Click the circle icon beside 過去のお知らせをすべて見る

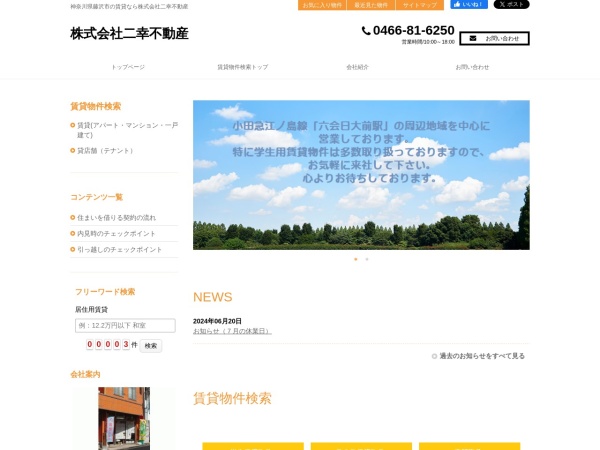434,356
